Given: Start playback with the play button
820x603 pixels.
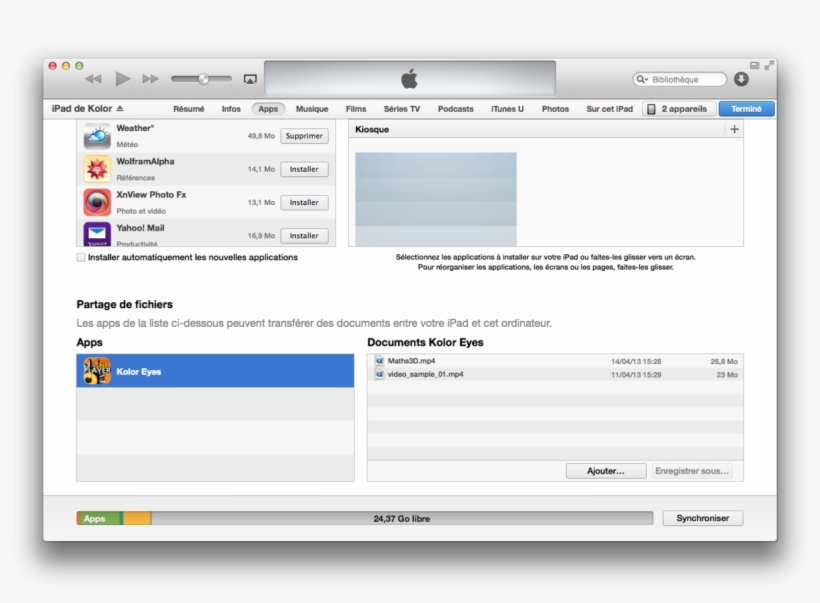Looking at the screenshot, I should tap(122, 79).
